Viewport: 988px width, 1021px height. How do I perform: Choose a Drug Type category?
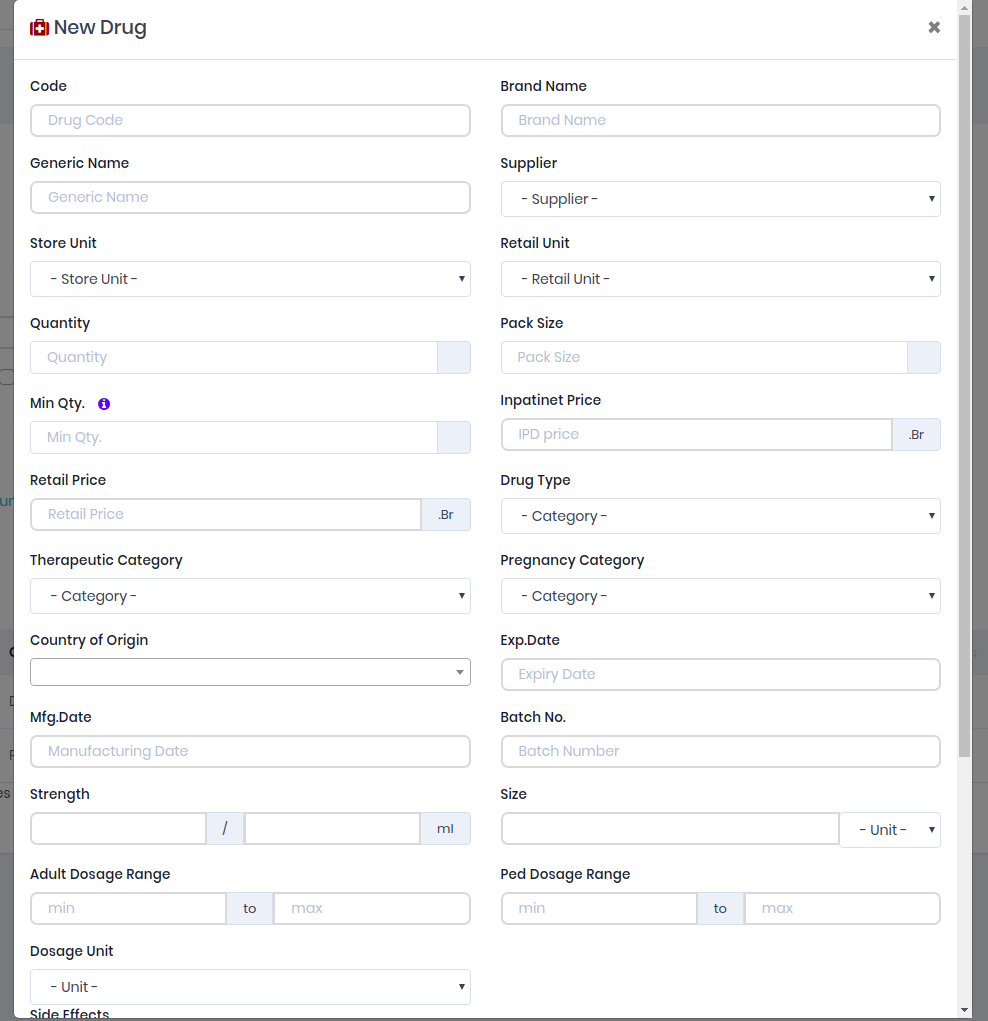[720, 516]
